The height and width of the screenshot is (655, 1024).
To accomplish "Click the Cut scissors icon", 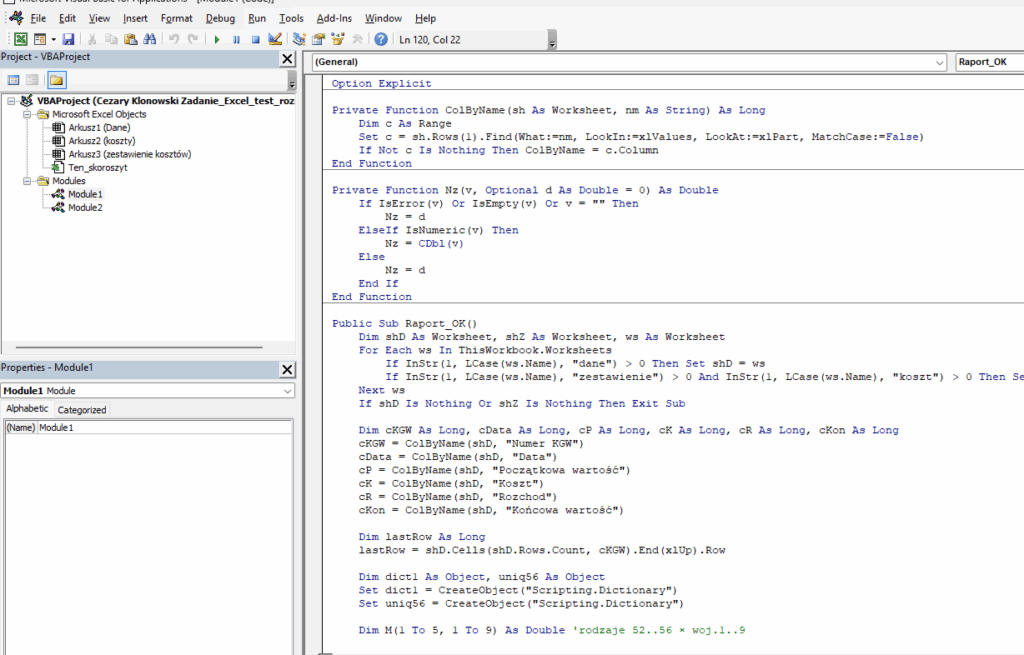I will point(92,39).
